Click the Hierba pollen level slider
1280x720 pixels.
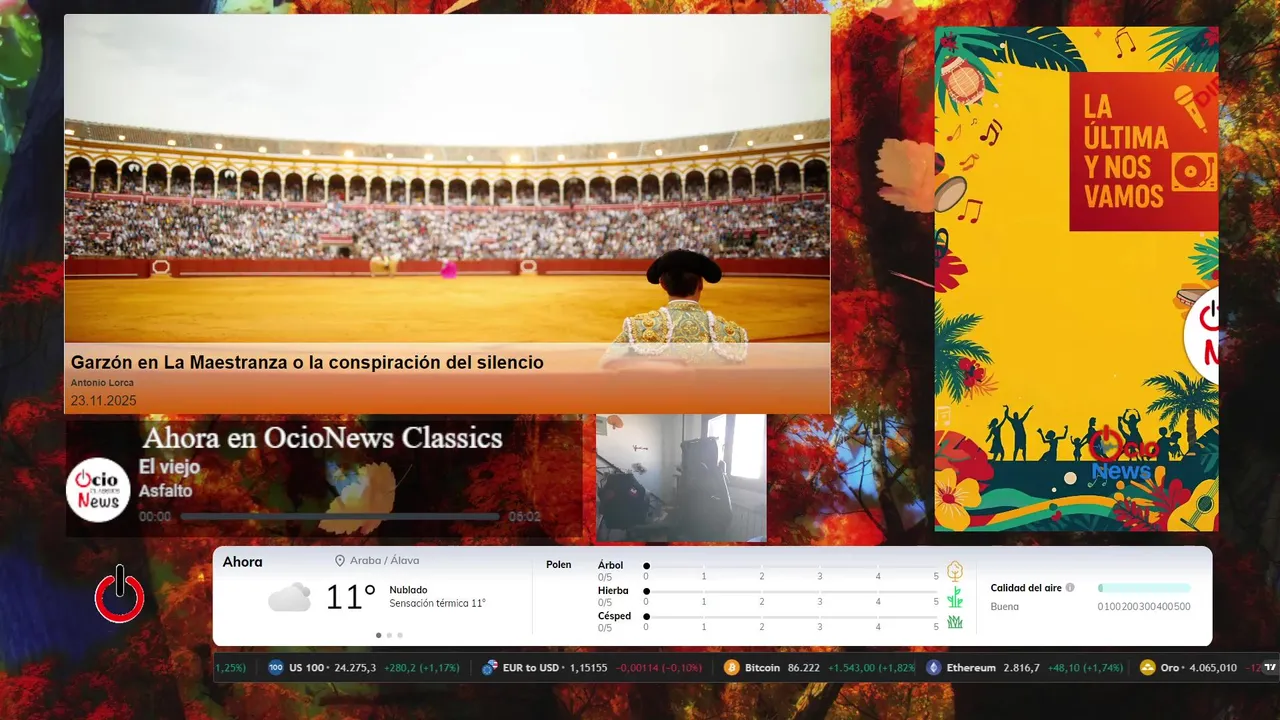pos(791,592)
